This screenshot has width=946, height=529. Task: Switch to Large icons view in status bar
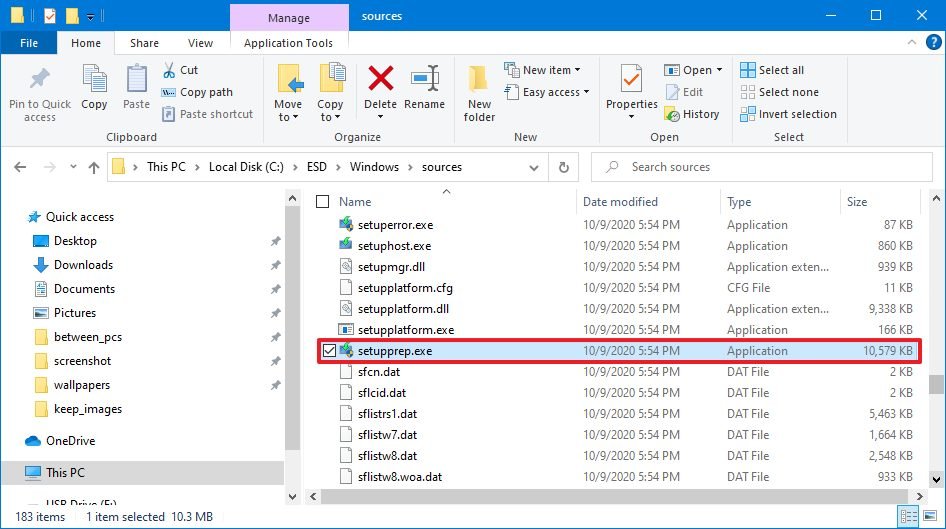click(930, 516)
